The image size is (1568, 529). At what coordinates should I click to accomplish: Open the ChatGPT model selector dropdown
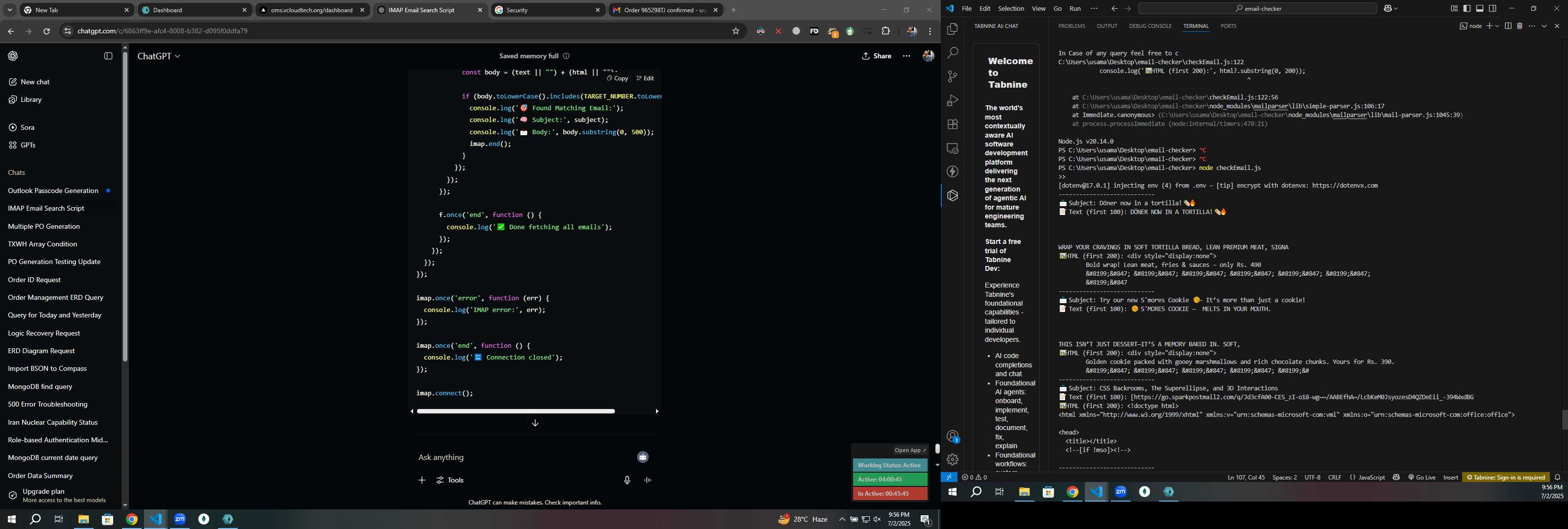point(159,56)
